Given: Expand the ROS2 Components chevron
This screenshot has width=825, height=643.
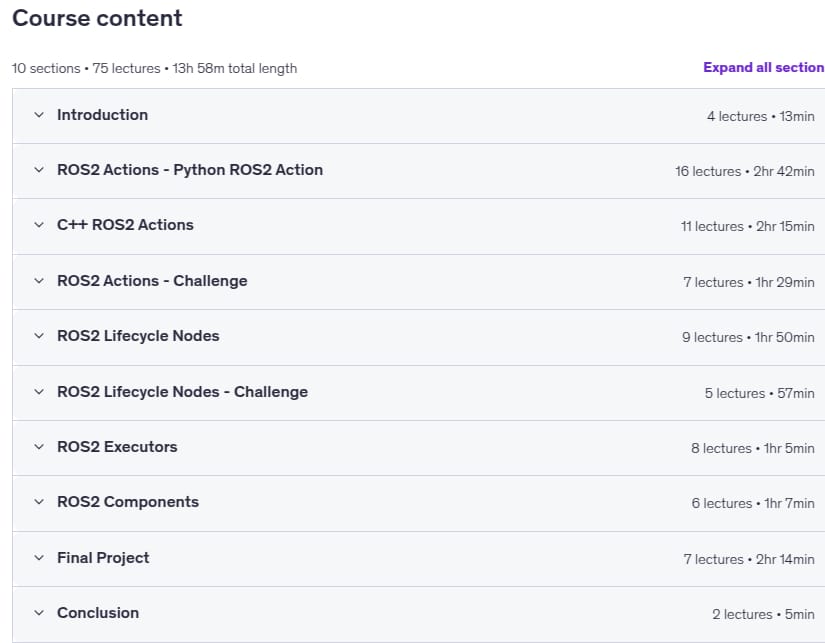Looking at the screenshot, I should [39, 502].
